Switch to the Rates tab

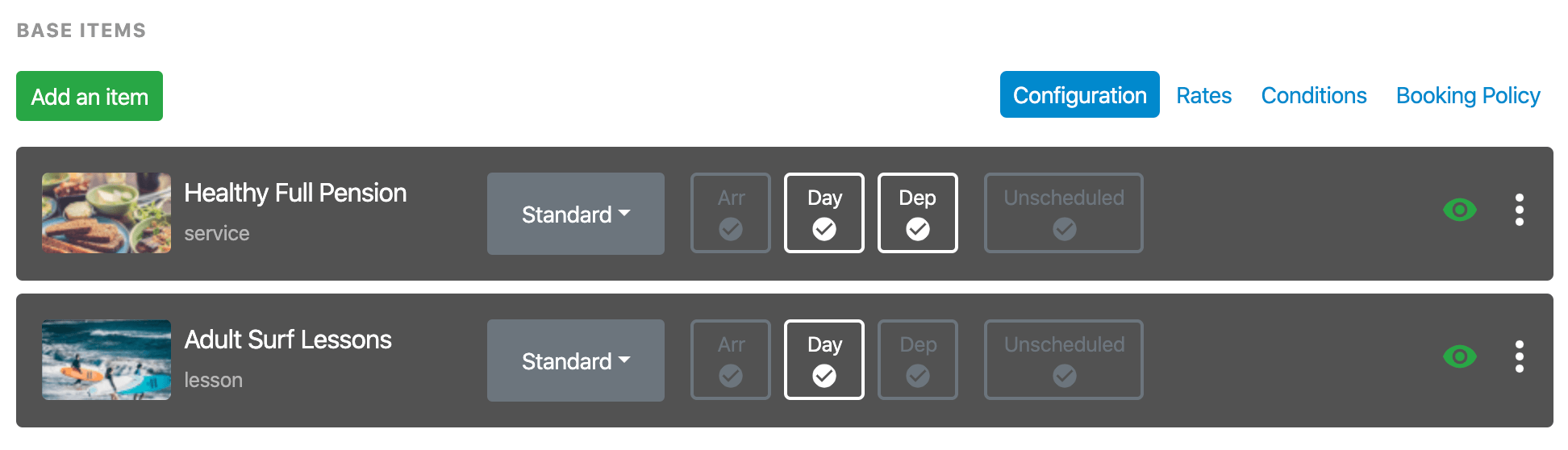(x=1203, y=95)
